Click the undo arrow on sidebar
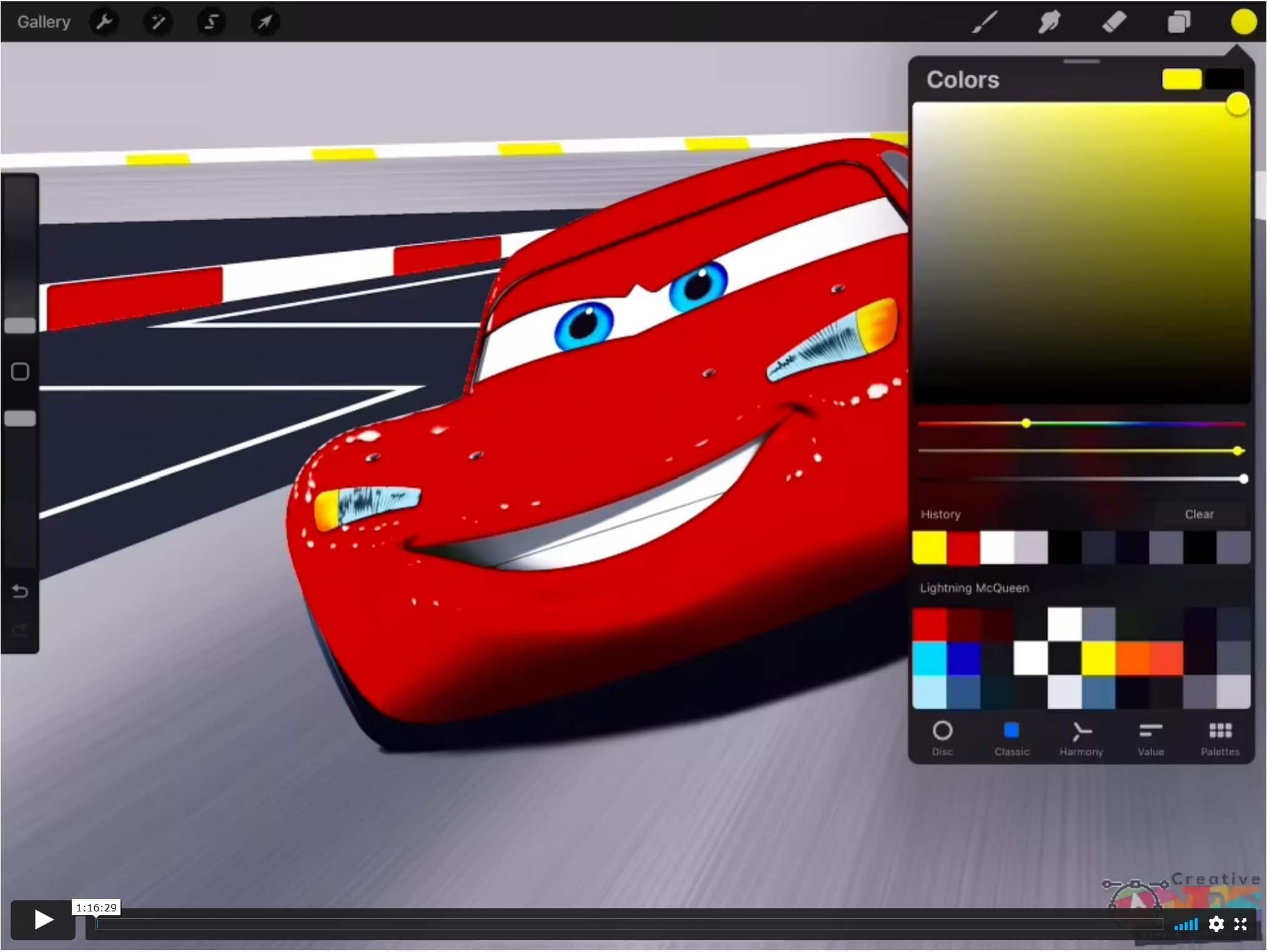The width and height of the screenshot is (1267, 952). pyautogui.click(x=20, y=591)
